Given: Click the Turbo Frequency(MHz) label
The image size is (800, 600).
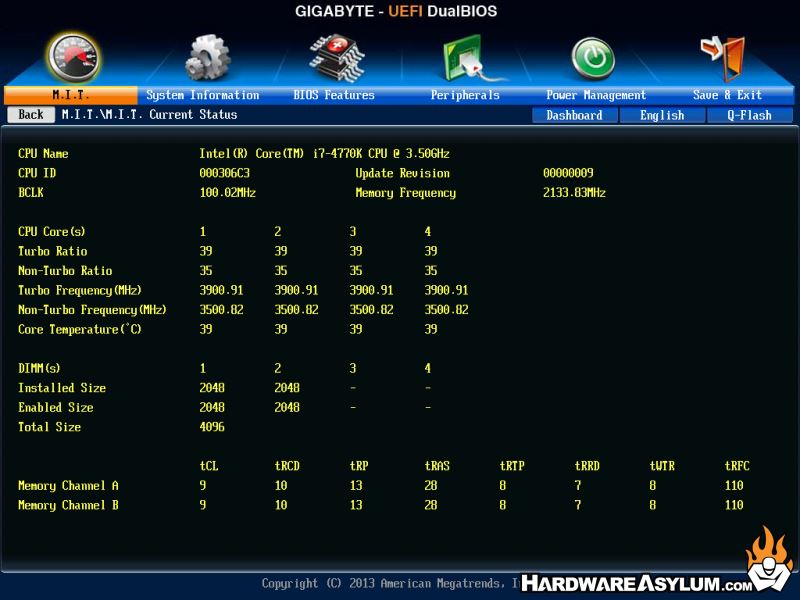Looking at the screenshot, I should click(x=80, y=290).
